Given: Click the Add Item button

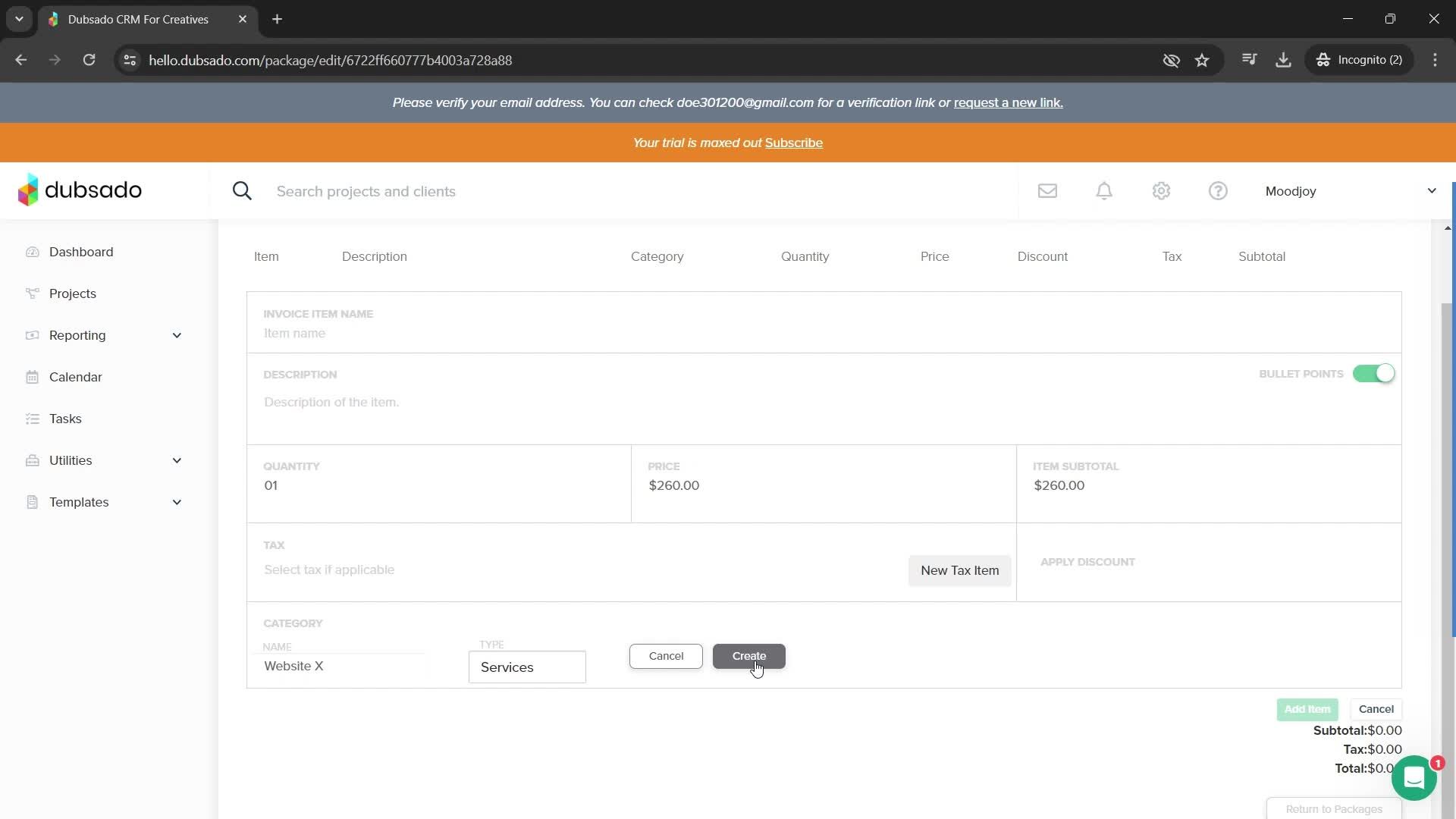Looking at the screenshot, I should (1307, 709).
